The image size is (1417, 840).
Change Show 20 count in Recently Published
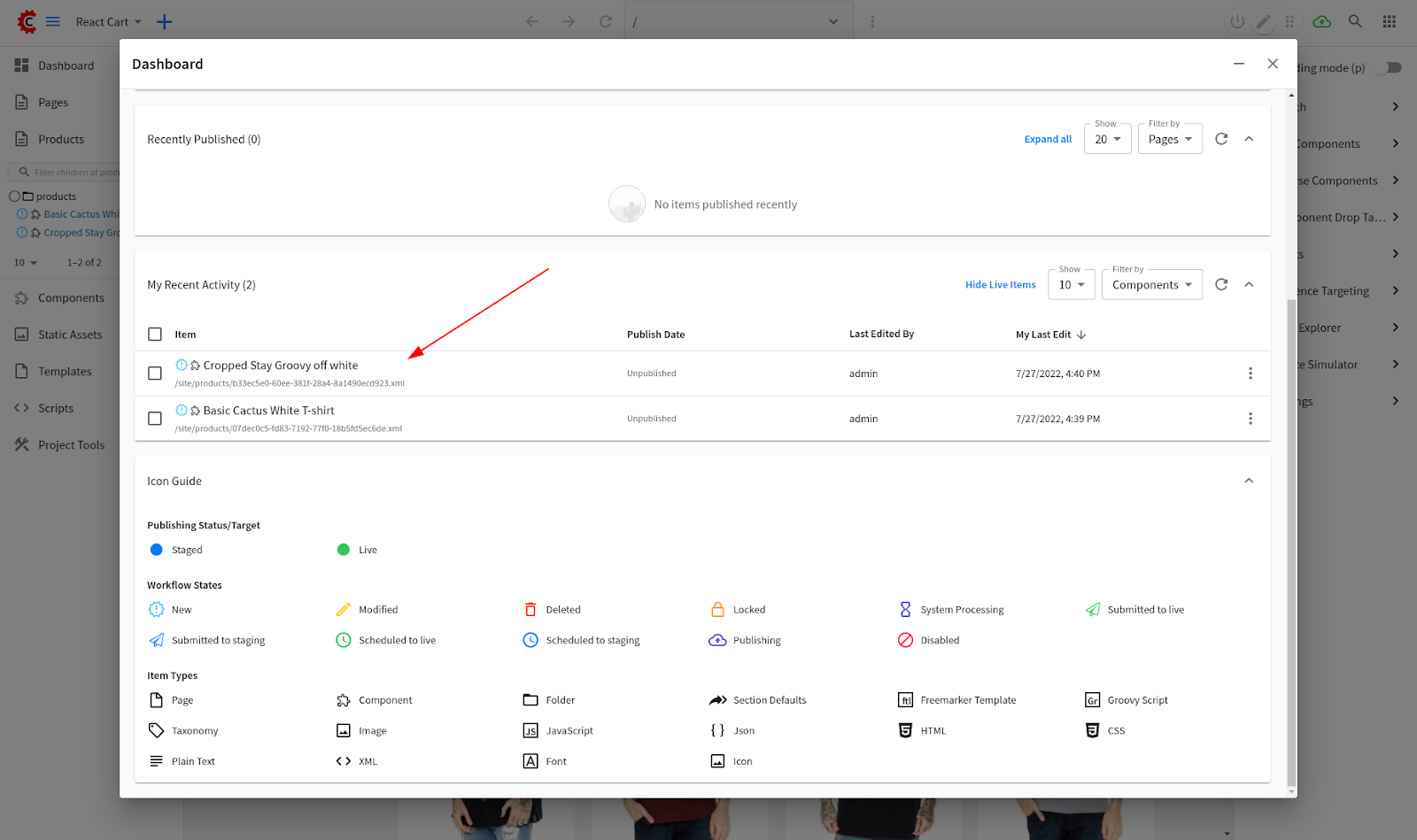point(1107,140)
